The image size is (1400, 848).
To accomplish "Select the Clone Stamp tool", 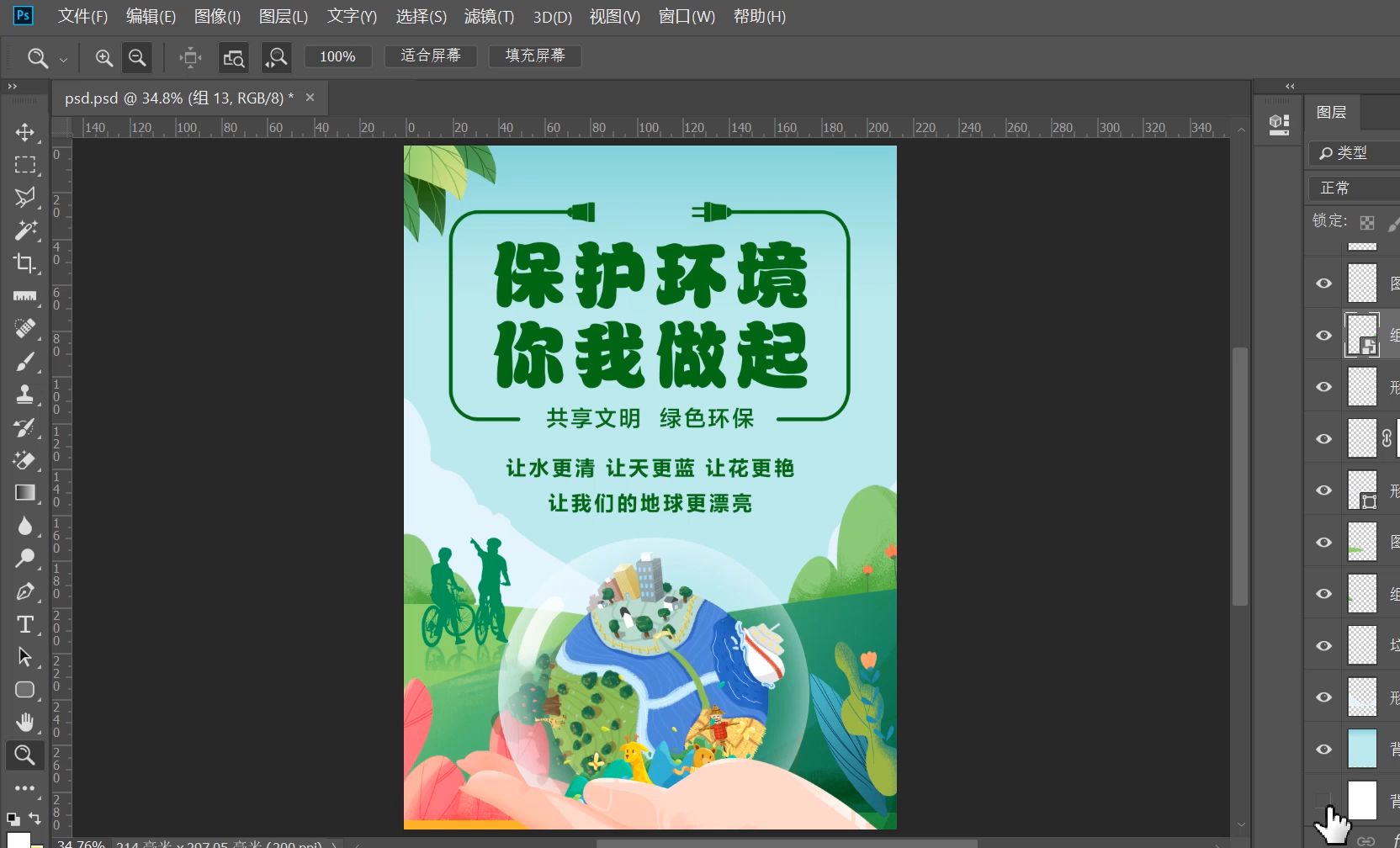I will 25,394.
